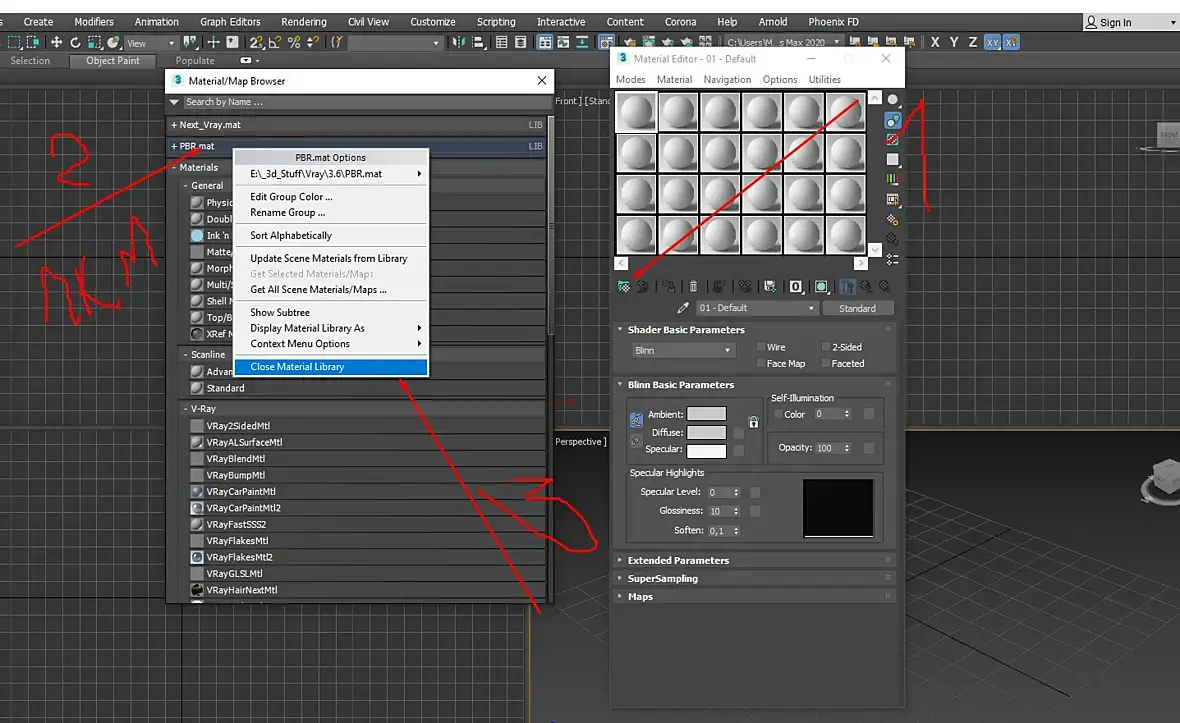This screenshot has height=723, width=1180.
Task: Expand Next_Vray.mat library
Action: pos(175,125)
